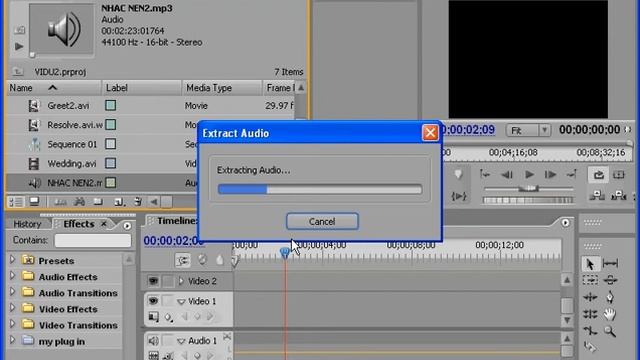Toggle lock box on Audio 1 track
640x360 pixels.
tap(168, 340)
